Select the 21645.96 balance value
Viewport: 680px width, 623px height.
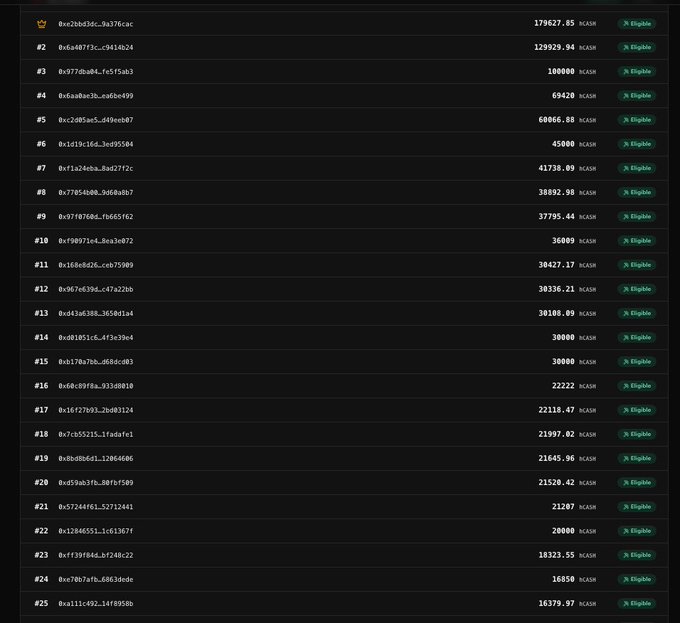pos(557,458)
